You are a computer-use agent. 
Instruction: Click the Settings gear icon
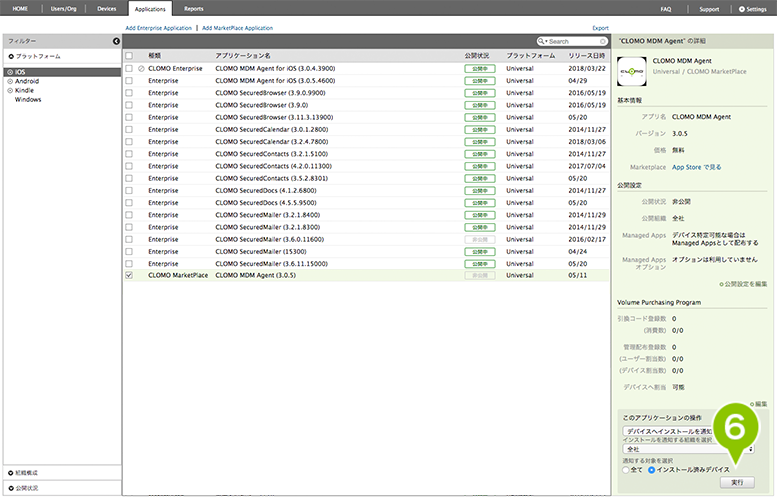tap(742, 9)
